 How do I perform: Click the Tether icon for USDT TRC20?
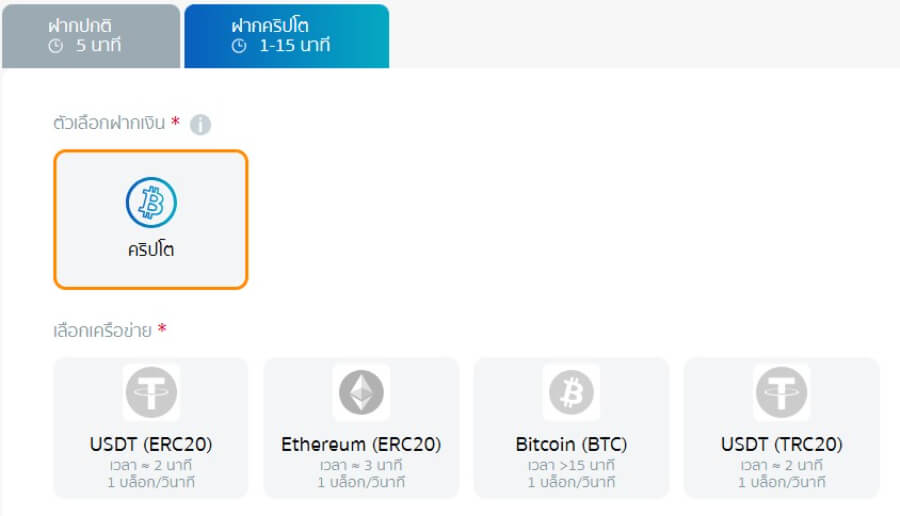pos(781,392)
